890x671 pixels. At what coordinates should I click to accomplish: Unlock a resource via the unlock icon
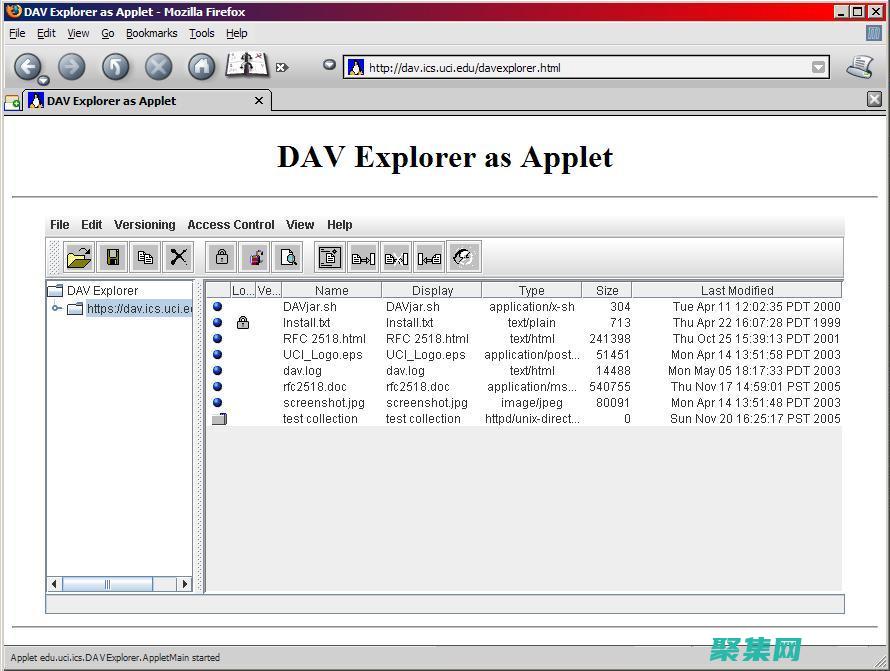255,257
